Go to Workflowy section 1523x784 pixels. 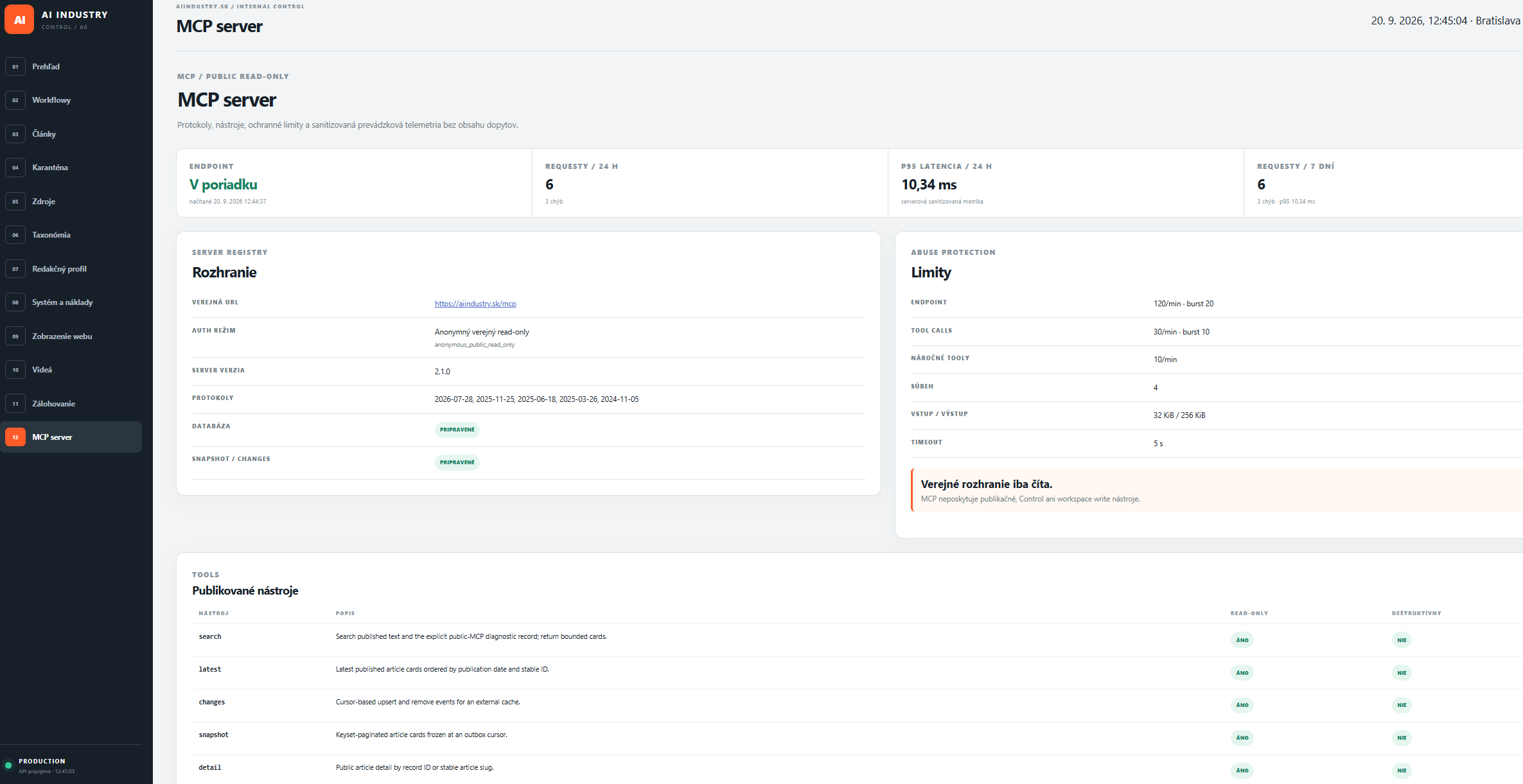71,100
